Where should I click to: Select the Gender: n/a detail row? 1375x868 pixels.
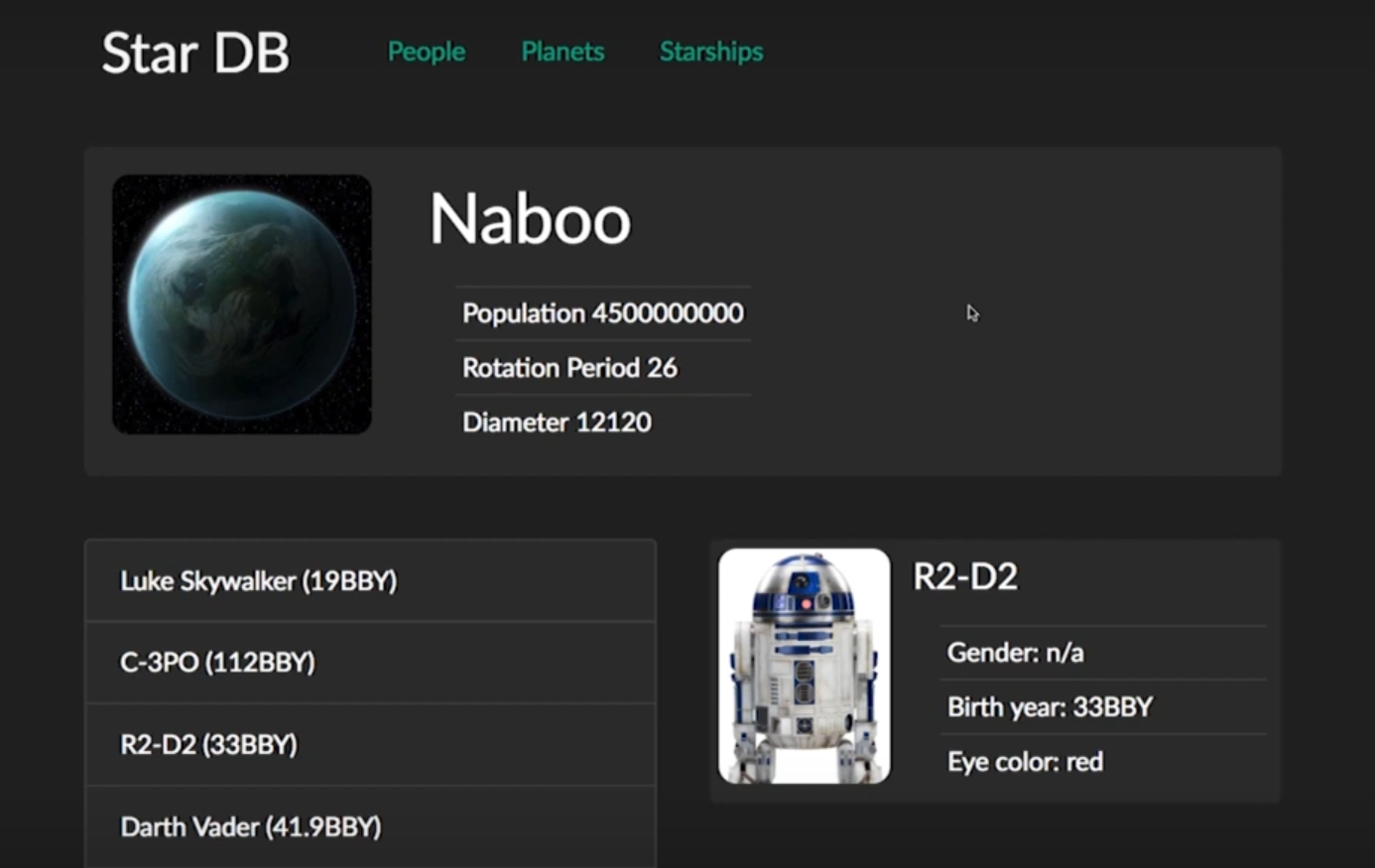1015,653
